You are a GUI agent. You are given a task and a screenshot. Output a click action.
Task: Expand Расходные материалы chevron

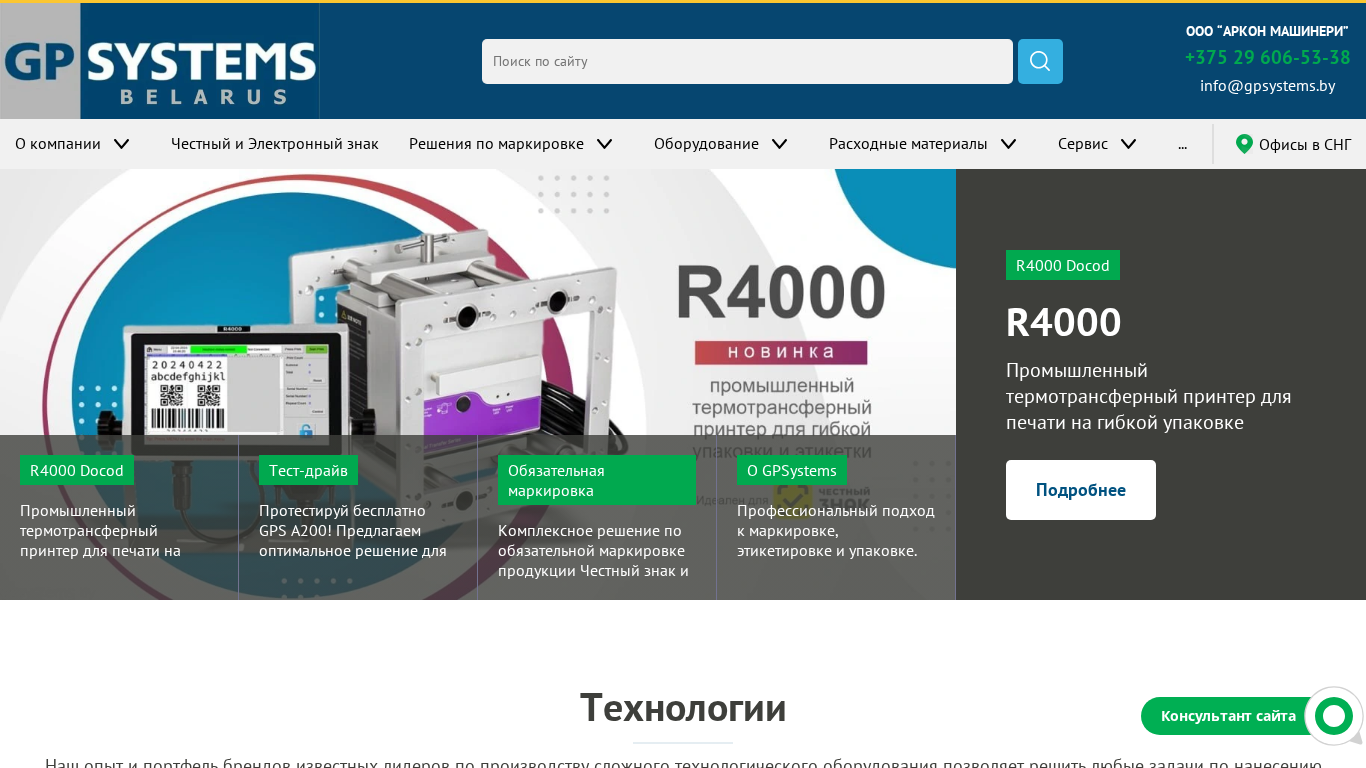pyautogui.click(x=1009, y=144)
